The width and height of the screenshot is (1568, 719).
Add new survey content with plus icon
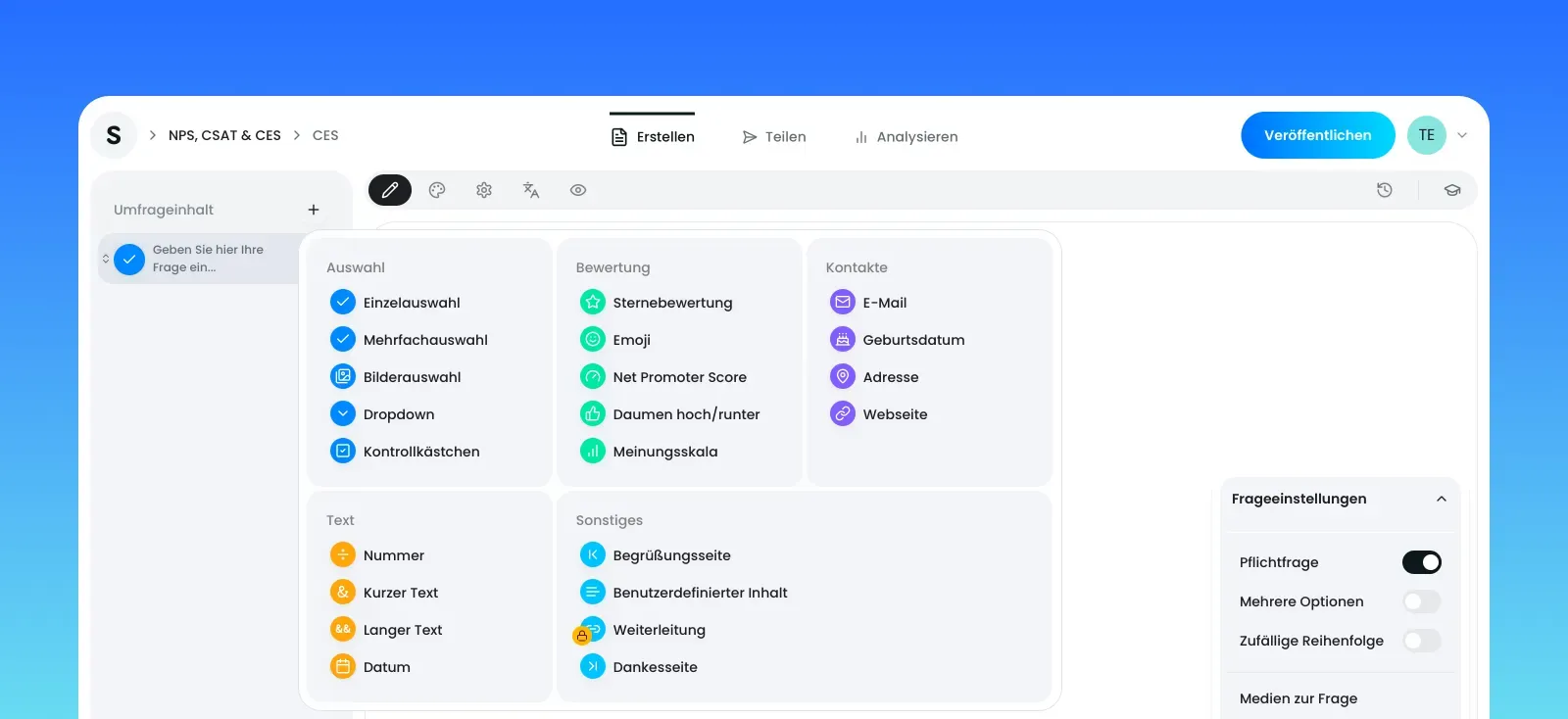pyautogui.click(x=314, y=210)
